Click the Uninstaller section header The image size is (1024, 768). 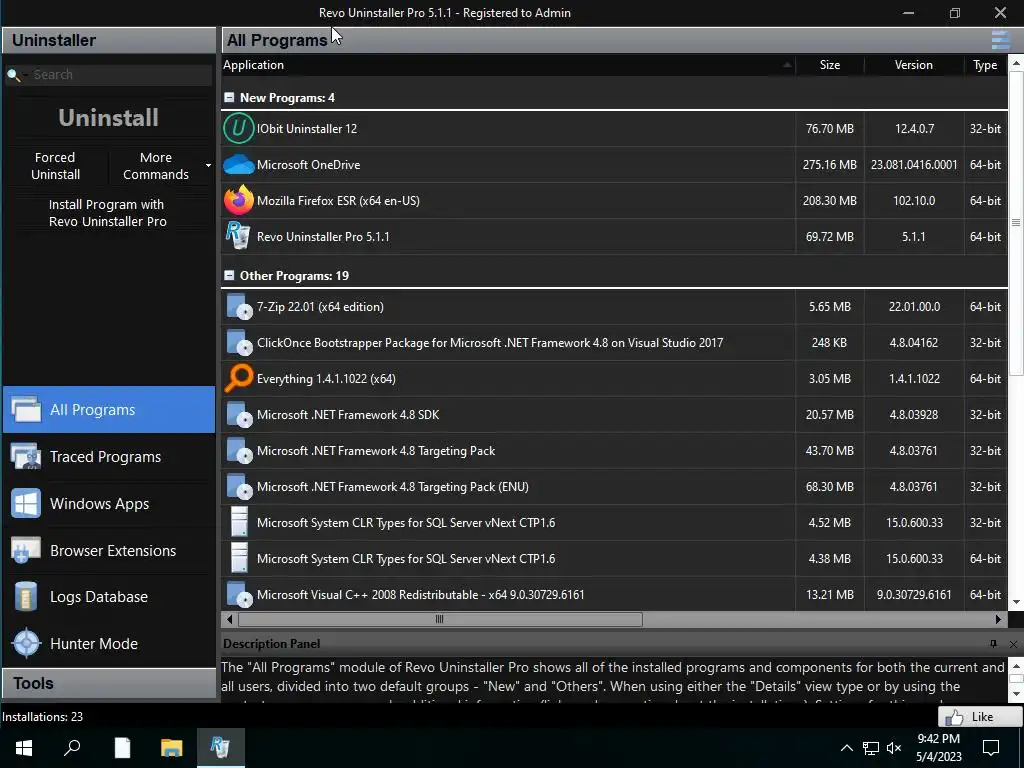109,40
